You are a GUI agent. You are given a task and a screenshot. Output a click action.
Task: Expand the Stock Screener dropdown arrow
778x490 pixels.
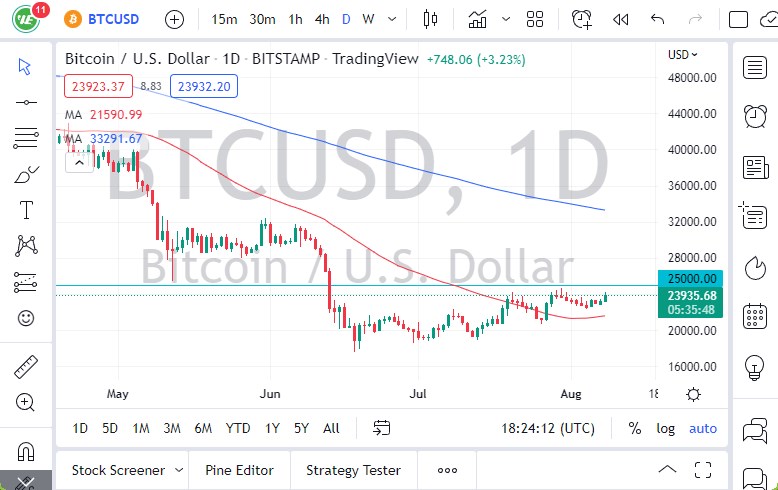[179, 470]
